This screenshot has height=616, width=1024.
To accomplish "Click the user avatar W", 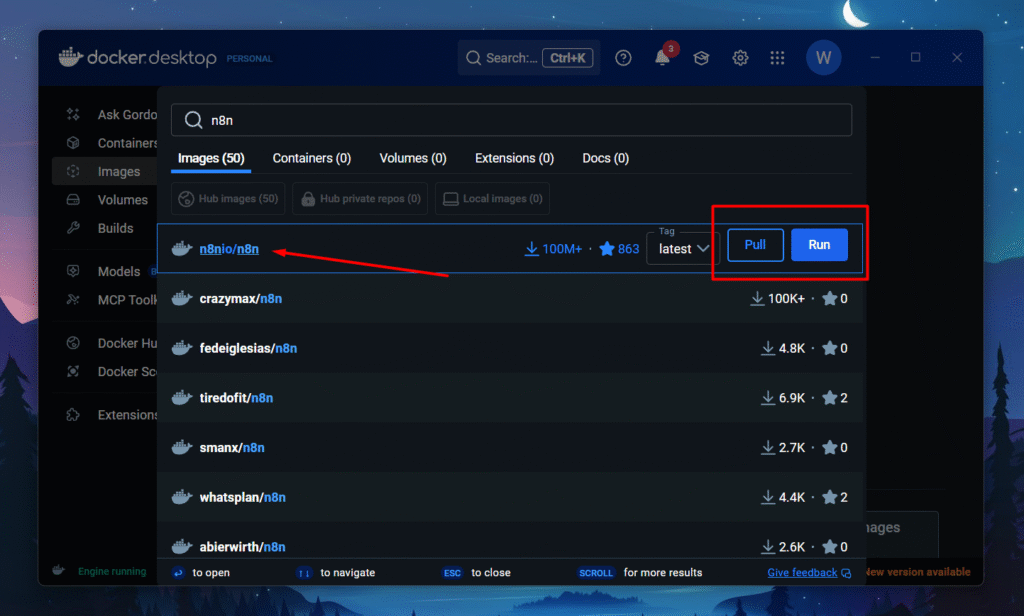I will click(x=823, y=58).
